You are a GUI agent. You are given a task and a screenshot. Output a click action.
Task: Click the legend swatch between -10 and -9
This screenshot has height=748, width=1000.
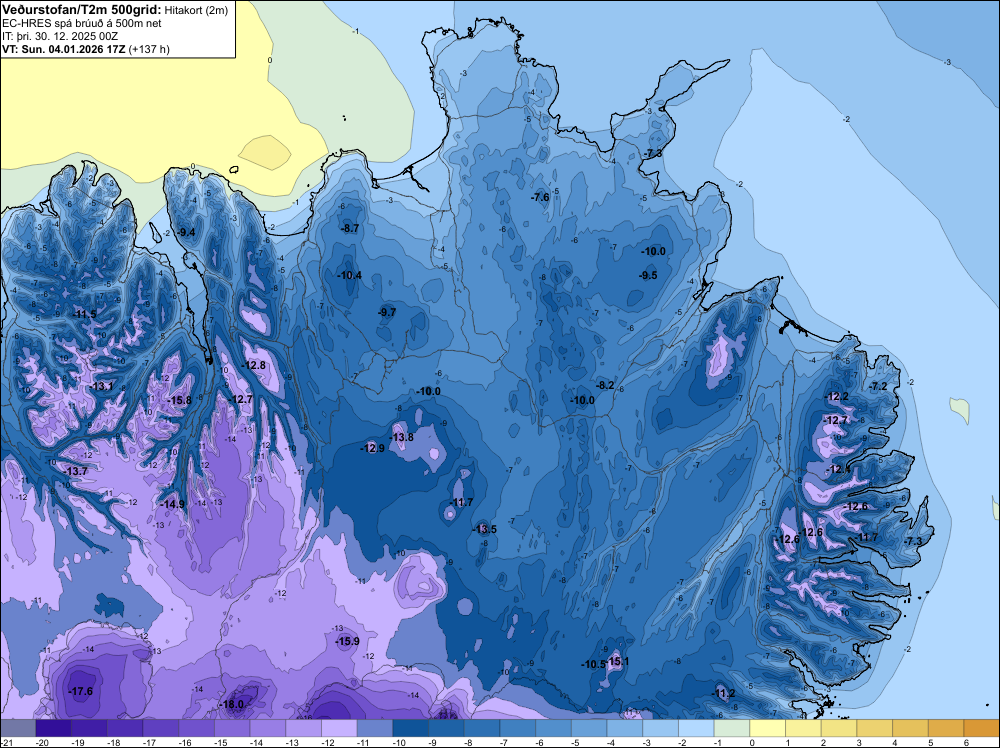pyautogui.click(x=411, y=728)
